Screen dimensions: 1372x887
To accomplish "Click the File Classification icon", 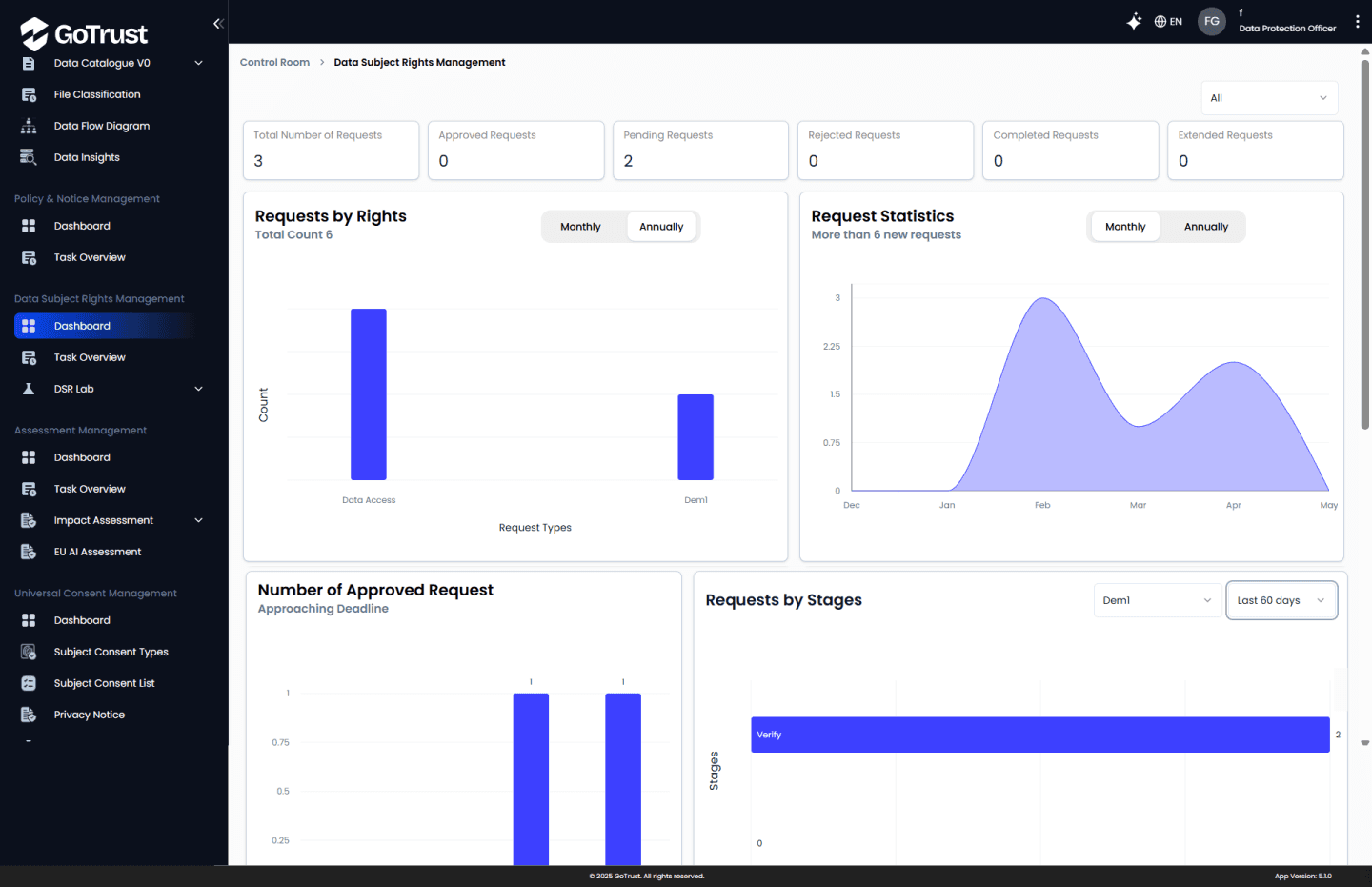I will pyautogui.click(x=29, y=94).
